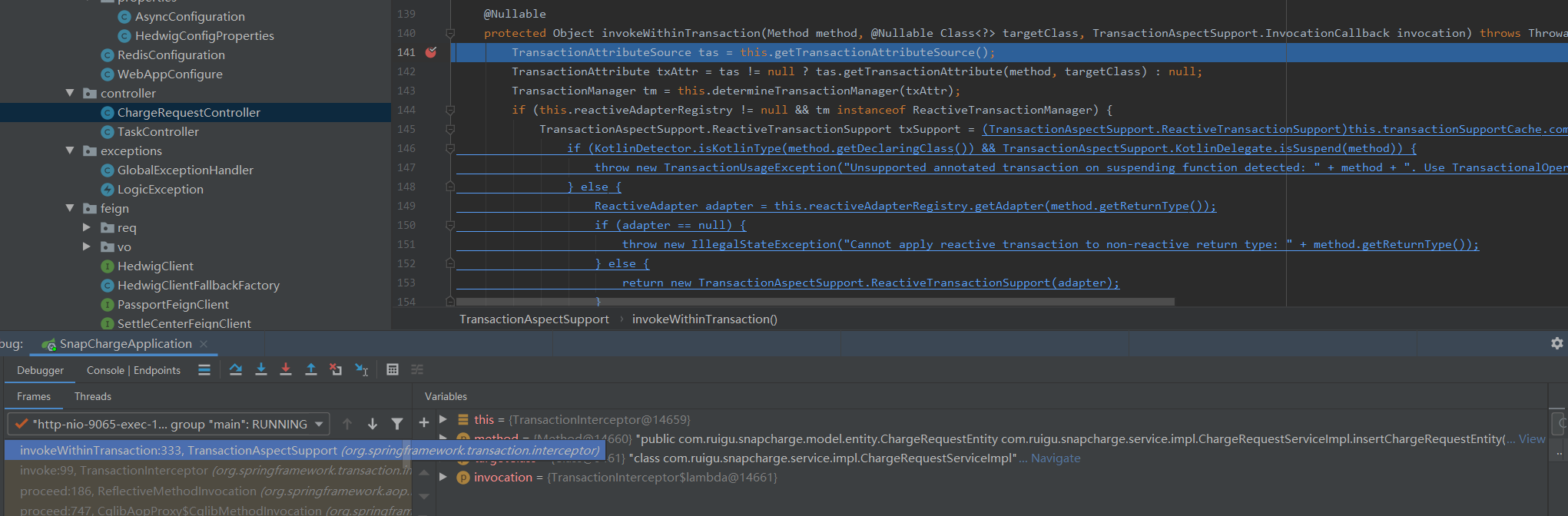Toggle the frames filter funnel icon
The image size is (1568, 516).
point(397,424)
